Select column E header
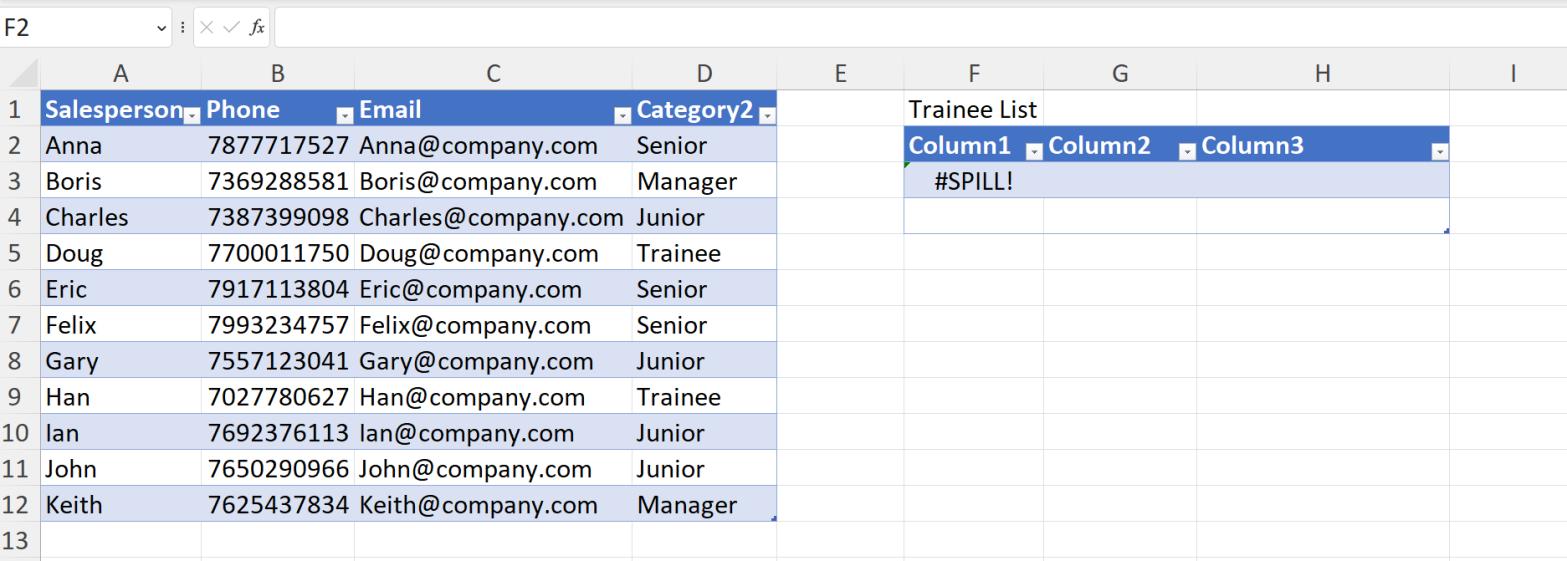Screen dimensions: 1567x561 [840, 73]
